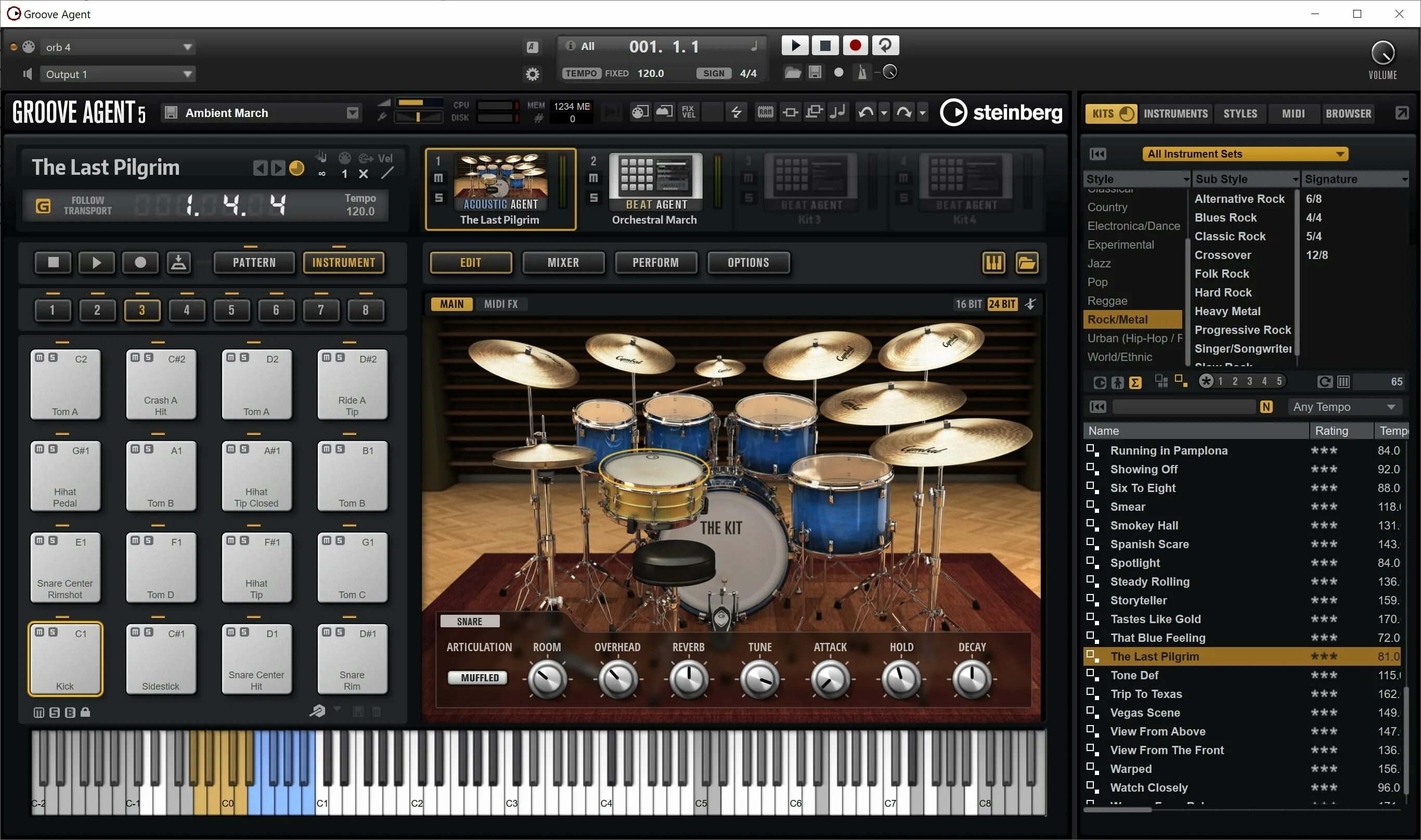Turn the Reverb knob for the snare

689,679
